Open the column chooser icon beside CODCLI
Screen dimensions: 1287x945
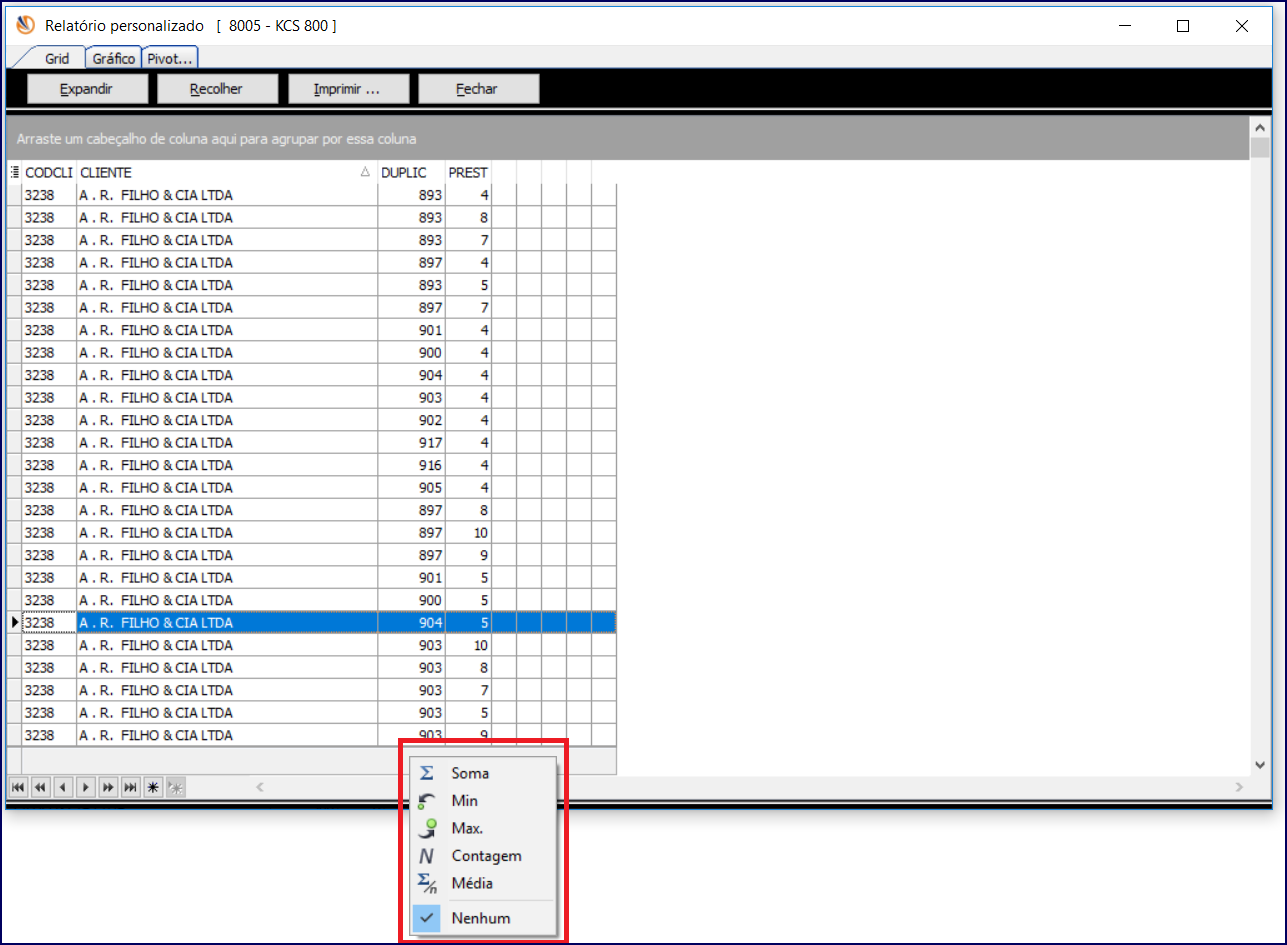[x=14, y=172]
